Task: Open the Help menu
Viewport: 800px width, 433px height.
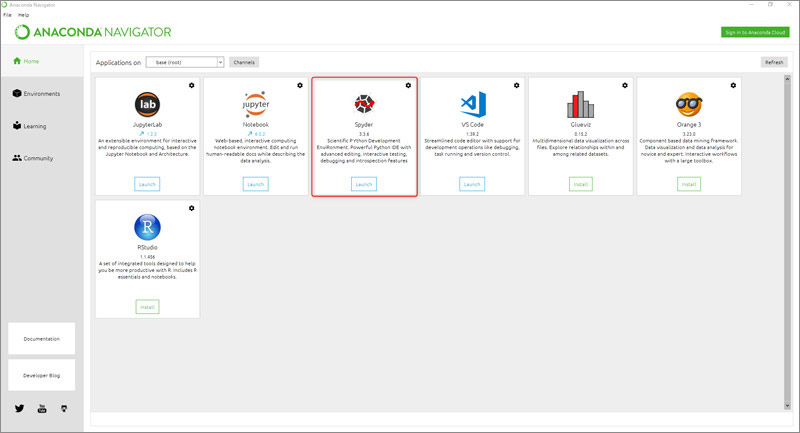Action: tap(23, 15)
